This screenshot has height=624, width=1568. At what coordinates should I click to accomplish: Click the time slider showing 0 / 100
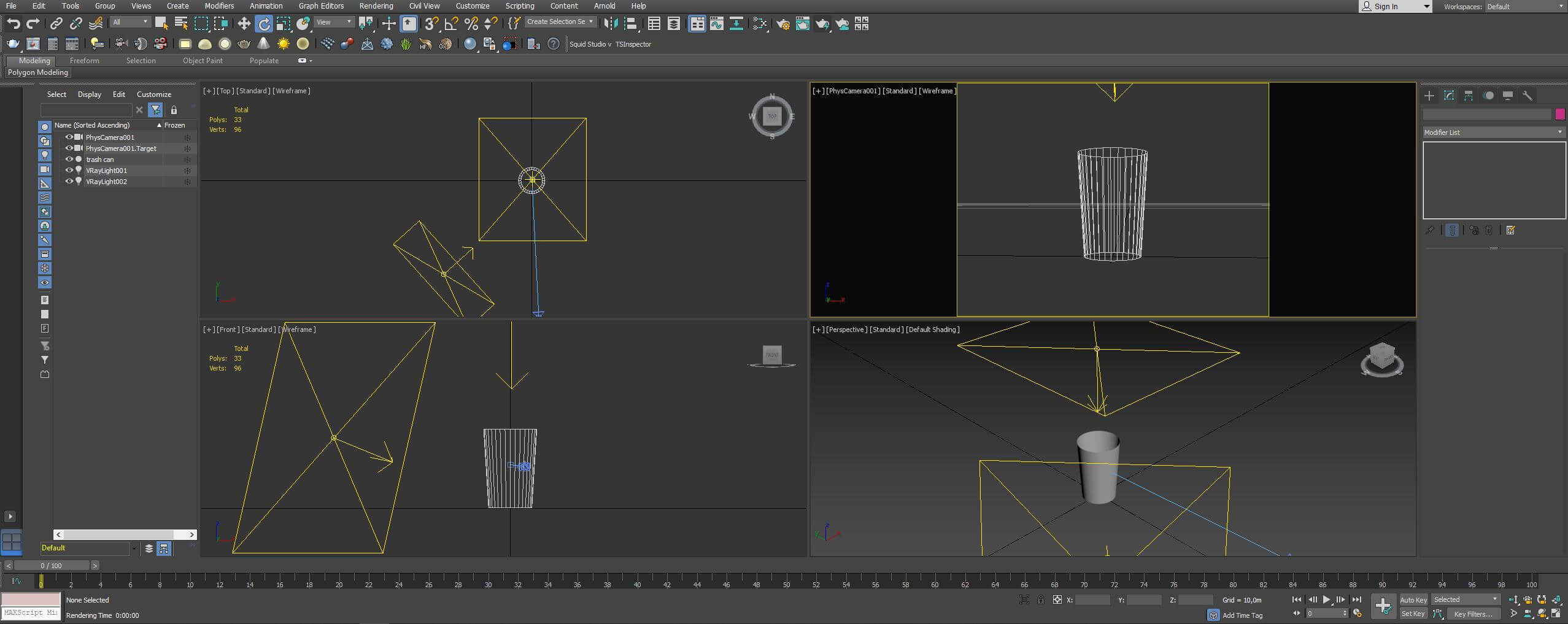52,566
